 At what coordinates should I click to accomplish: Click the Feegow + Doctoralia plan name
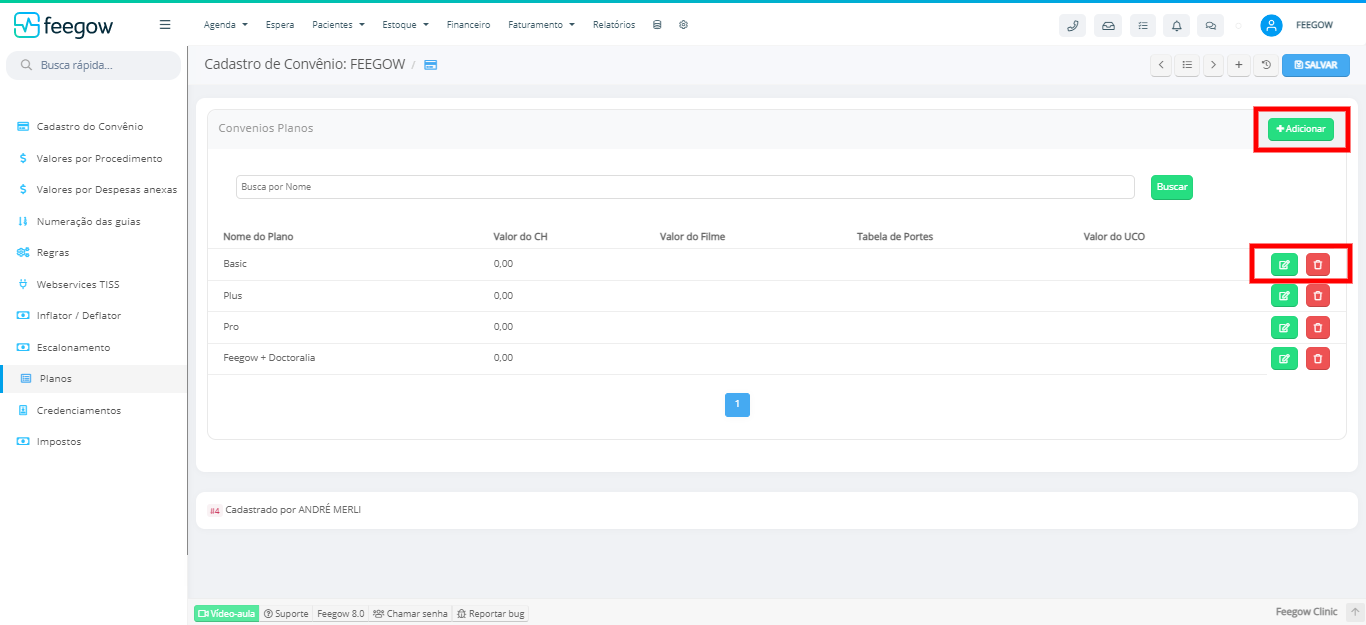coord(269,358)
